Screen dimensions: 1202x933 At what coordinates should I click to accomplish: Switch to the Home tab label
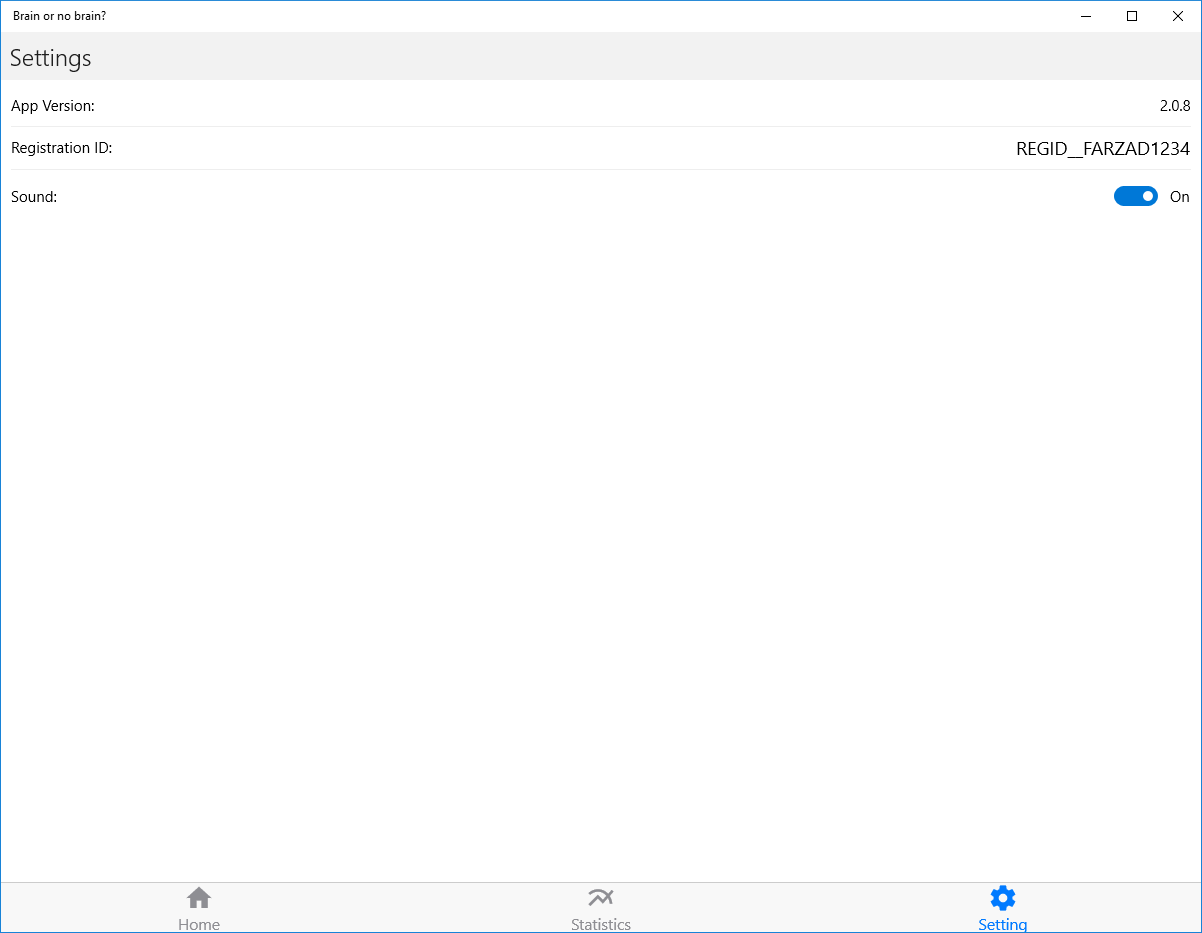click(x=199, y=924)
